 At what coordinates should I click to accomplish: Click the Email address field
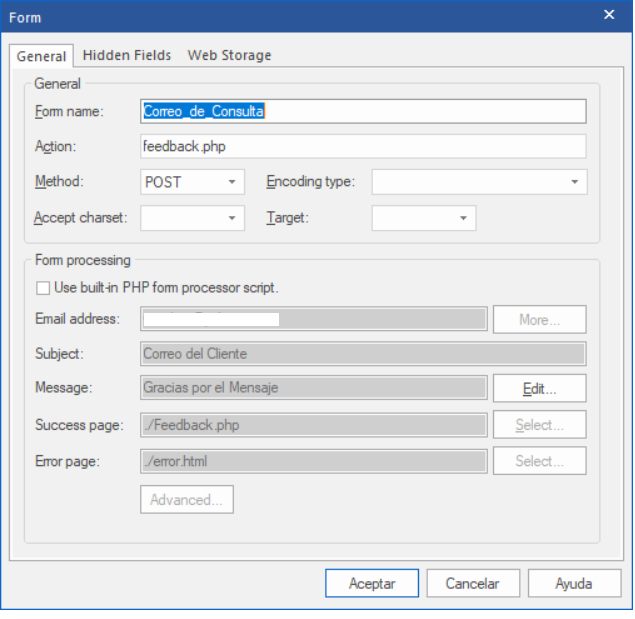tap(314, 319)
